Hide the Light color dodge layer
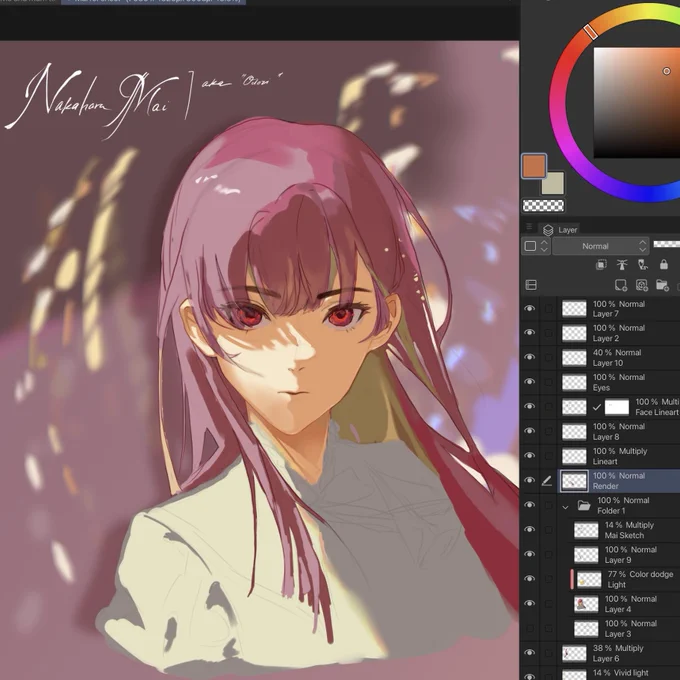Image resolution: width=680 pixels, height=680 pixels. [x=530, y=579]
